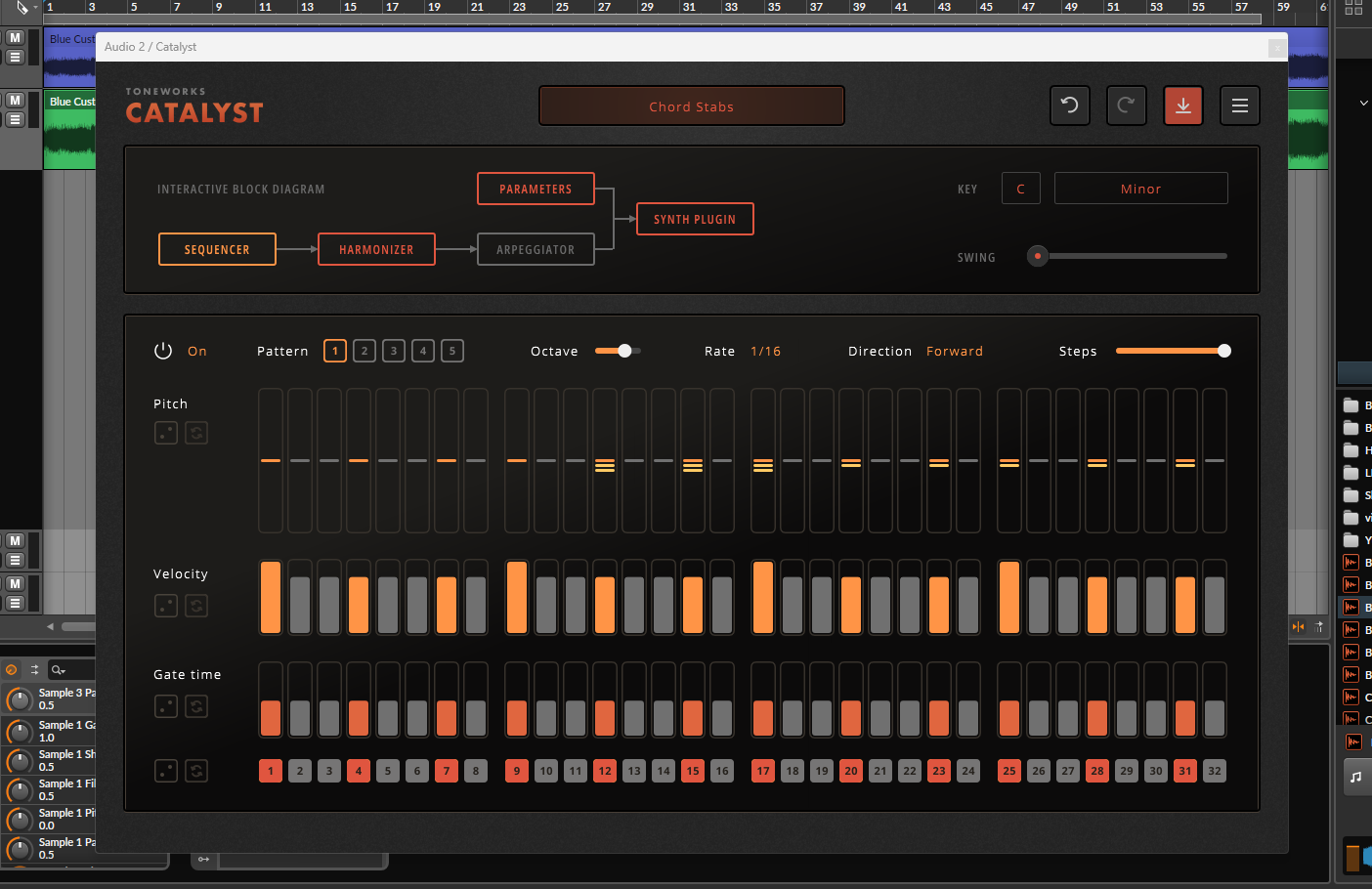
Task: Click the red download/save preset button
Action: [x=1183, y=106]
